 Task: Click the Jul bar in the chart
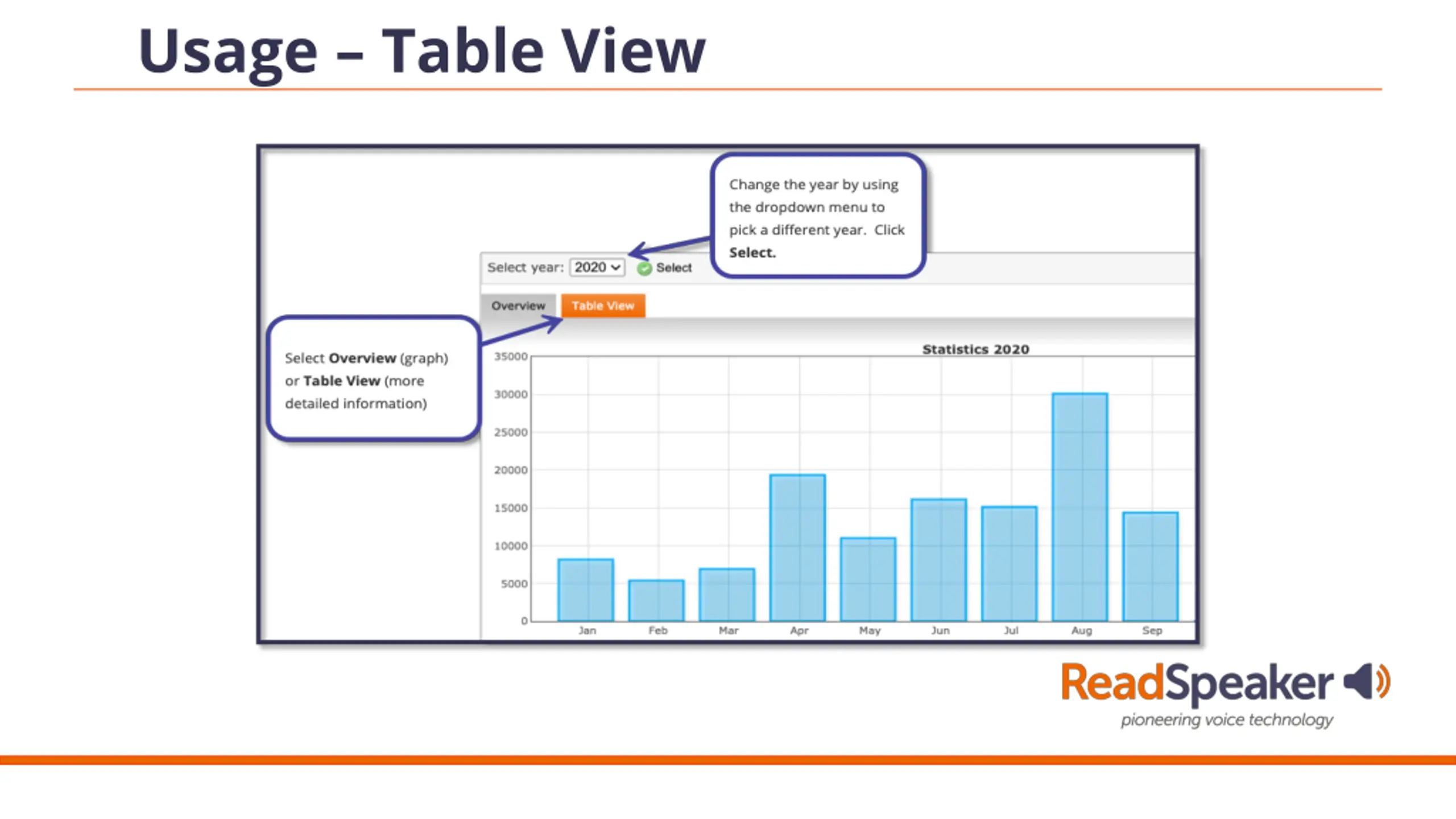pos(1009,564)
